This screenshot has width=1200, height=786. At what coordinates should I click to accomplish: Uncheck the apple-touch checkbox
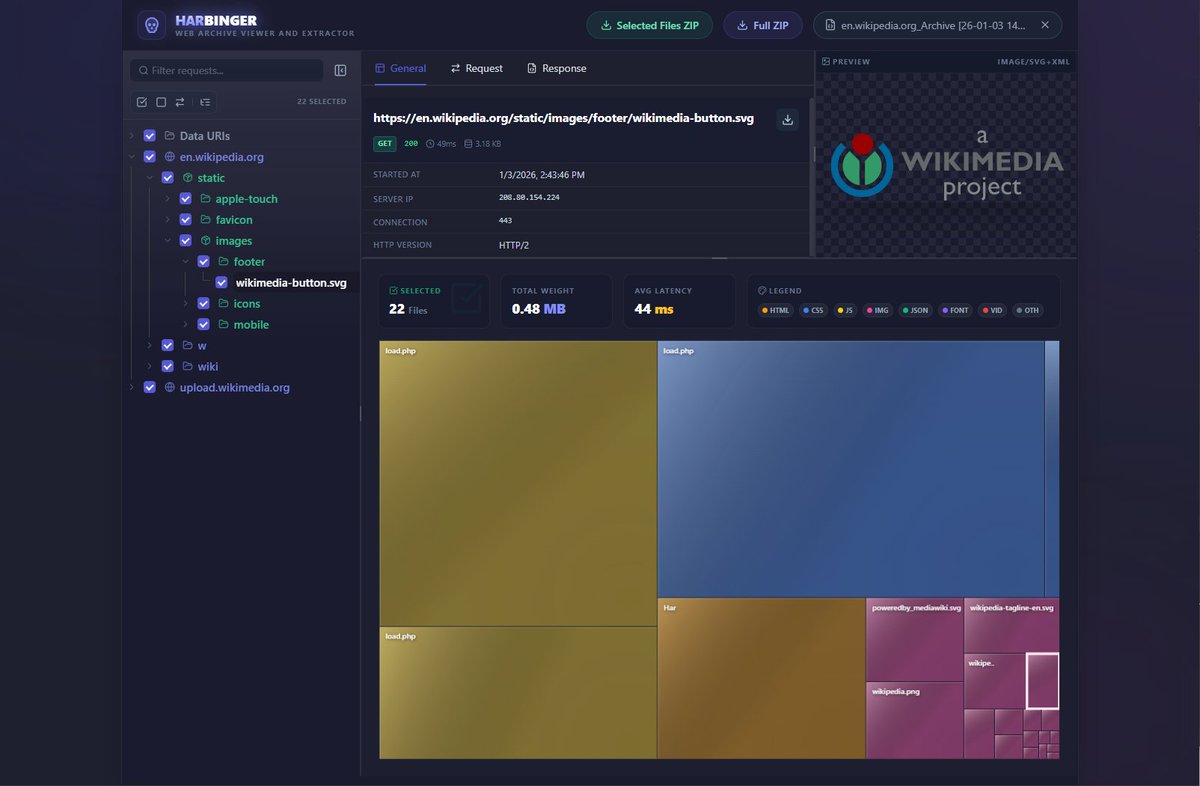(185, 199)
